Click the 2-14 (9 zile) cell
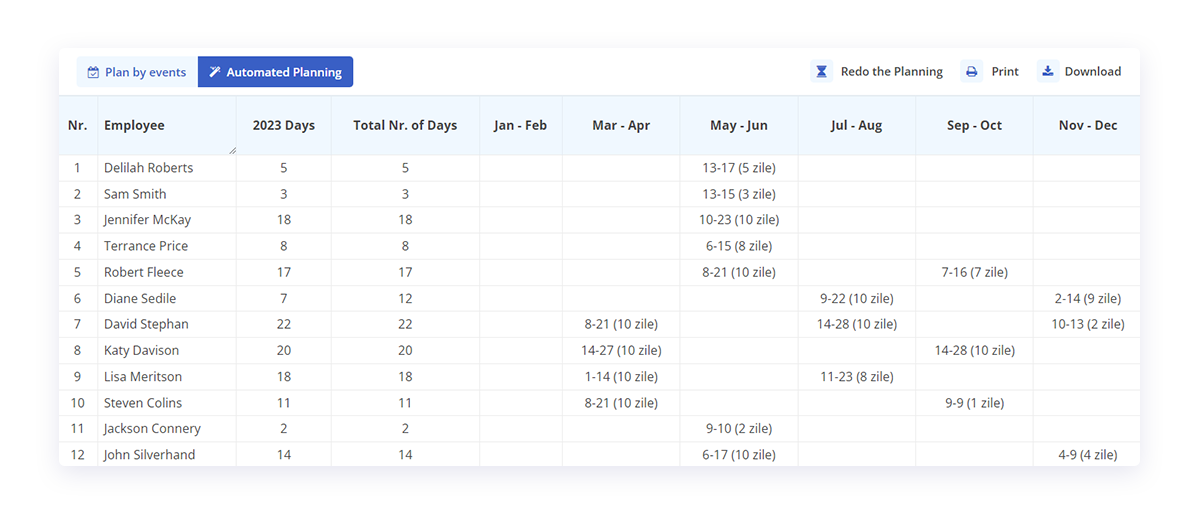This screenshot has height=516, width=1200. 1088,298
